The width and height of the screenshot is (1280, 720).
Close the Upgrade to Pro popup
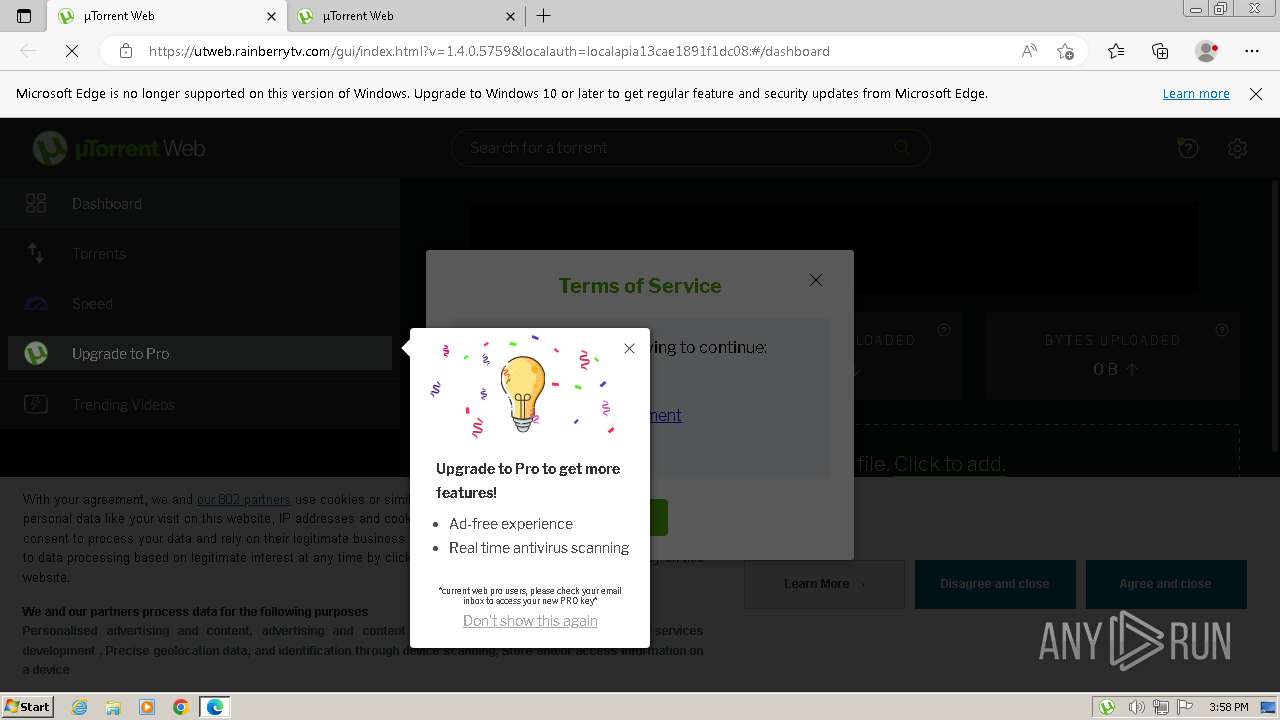click(x=629, y=348)
